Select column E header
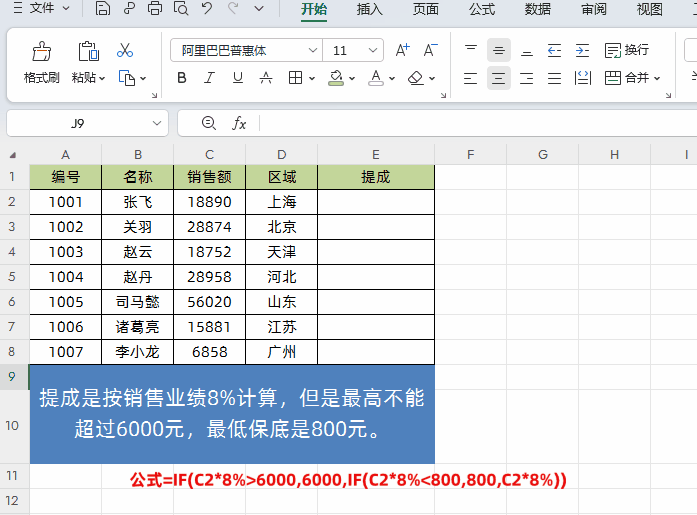Screen dimensions: 697x515 [x=376, y=155]
